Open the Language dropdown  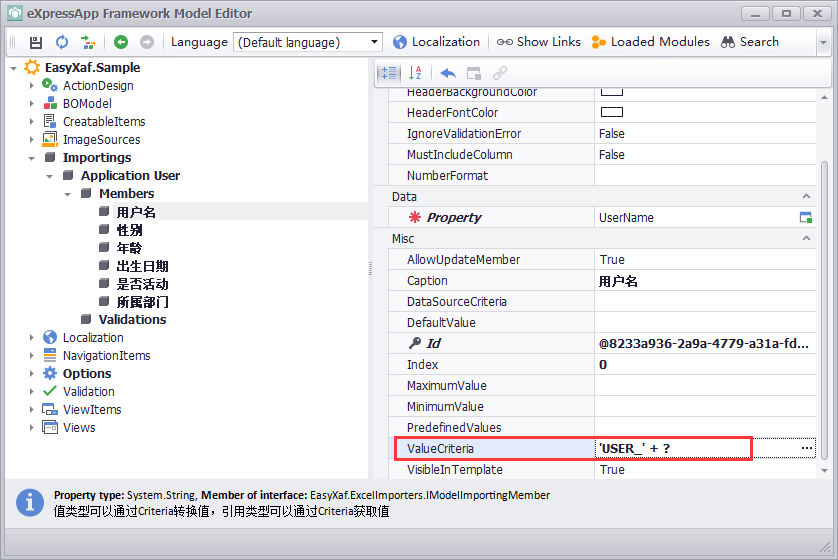(375, 42)
